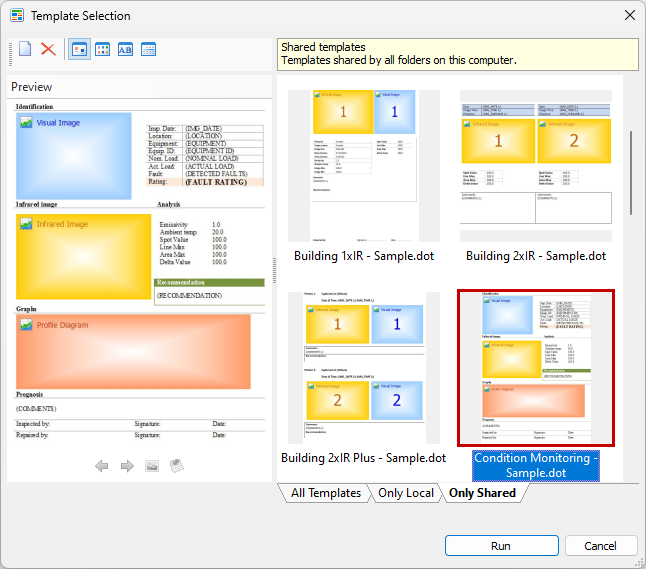Open the Only Local tab
Image resolution: width=646 pixels, height=569 pixels.
click(406, 493)
